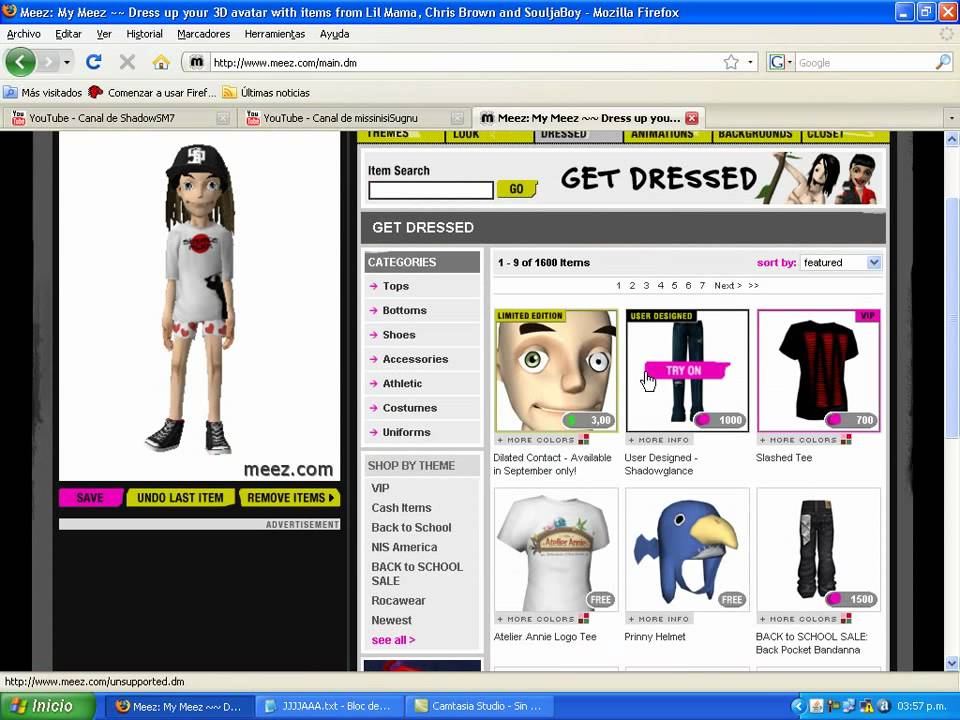Click into the Item Search field
Image resolution: width=960 pixels, height=720 pixels.
pos(430,190)
